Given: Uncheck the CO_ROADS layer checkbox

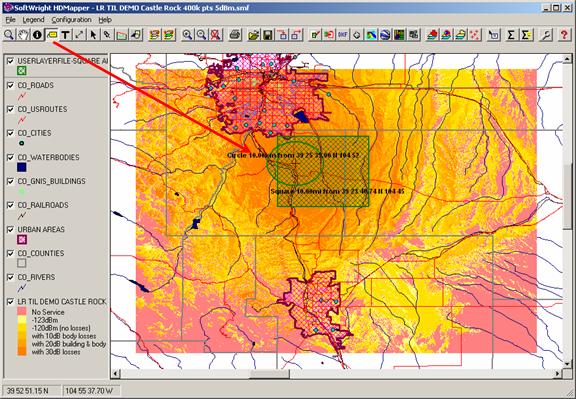Looking at the screenshot, I should tap(11, 85).
